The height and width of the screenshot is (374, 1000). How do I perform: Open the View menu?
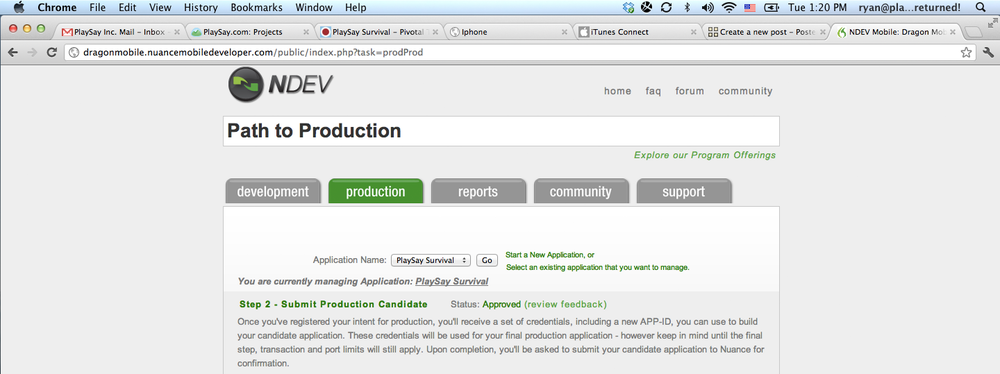[160, 8]
